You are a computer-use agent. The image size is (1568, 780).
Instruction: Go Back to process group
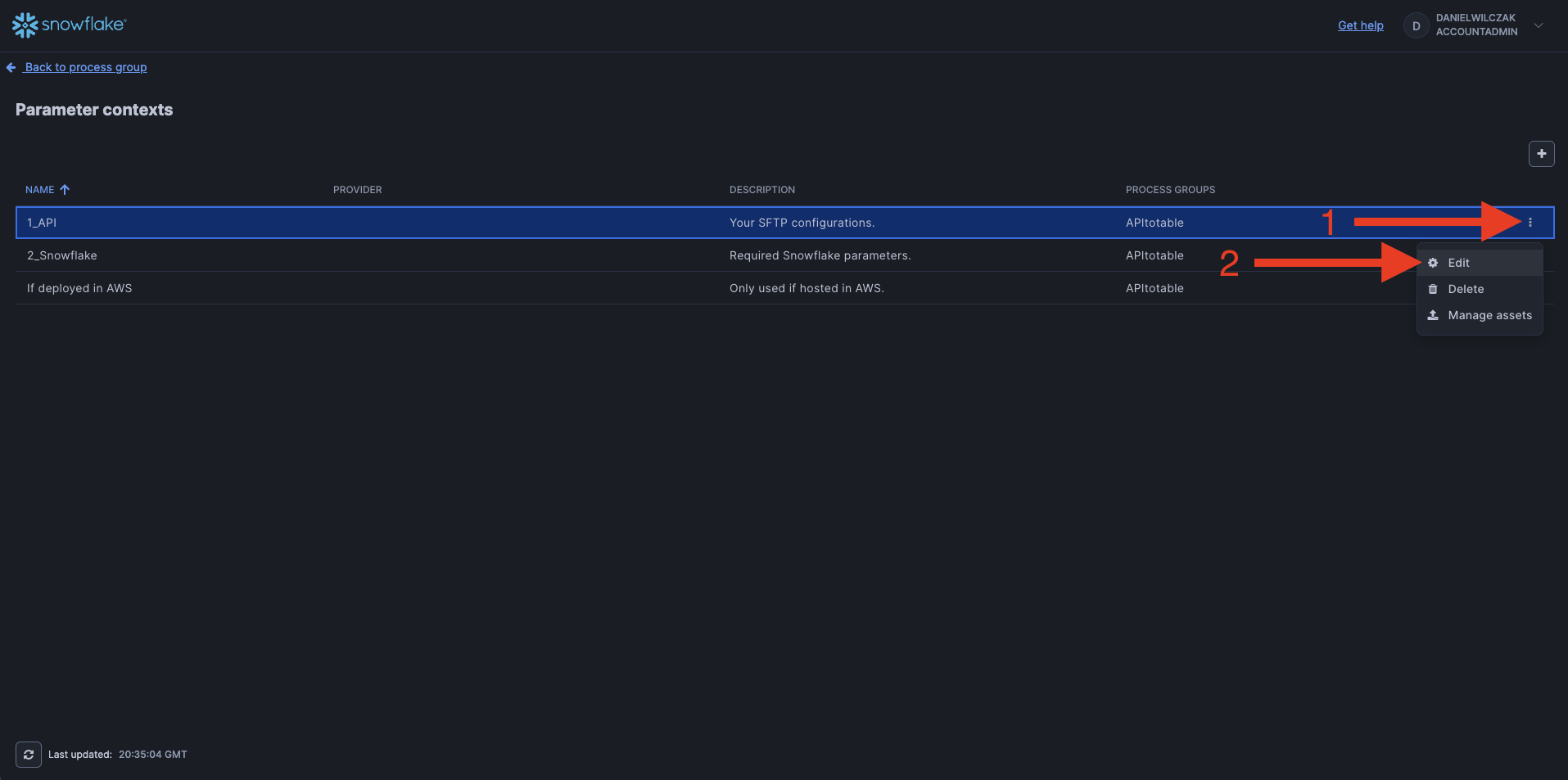click(x=85, y=67)
